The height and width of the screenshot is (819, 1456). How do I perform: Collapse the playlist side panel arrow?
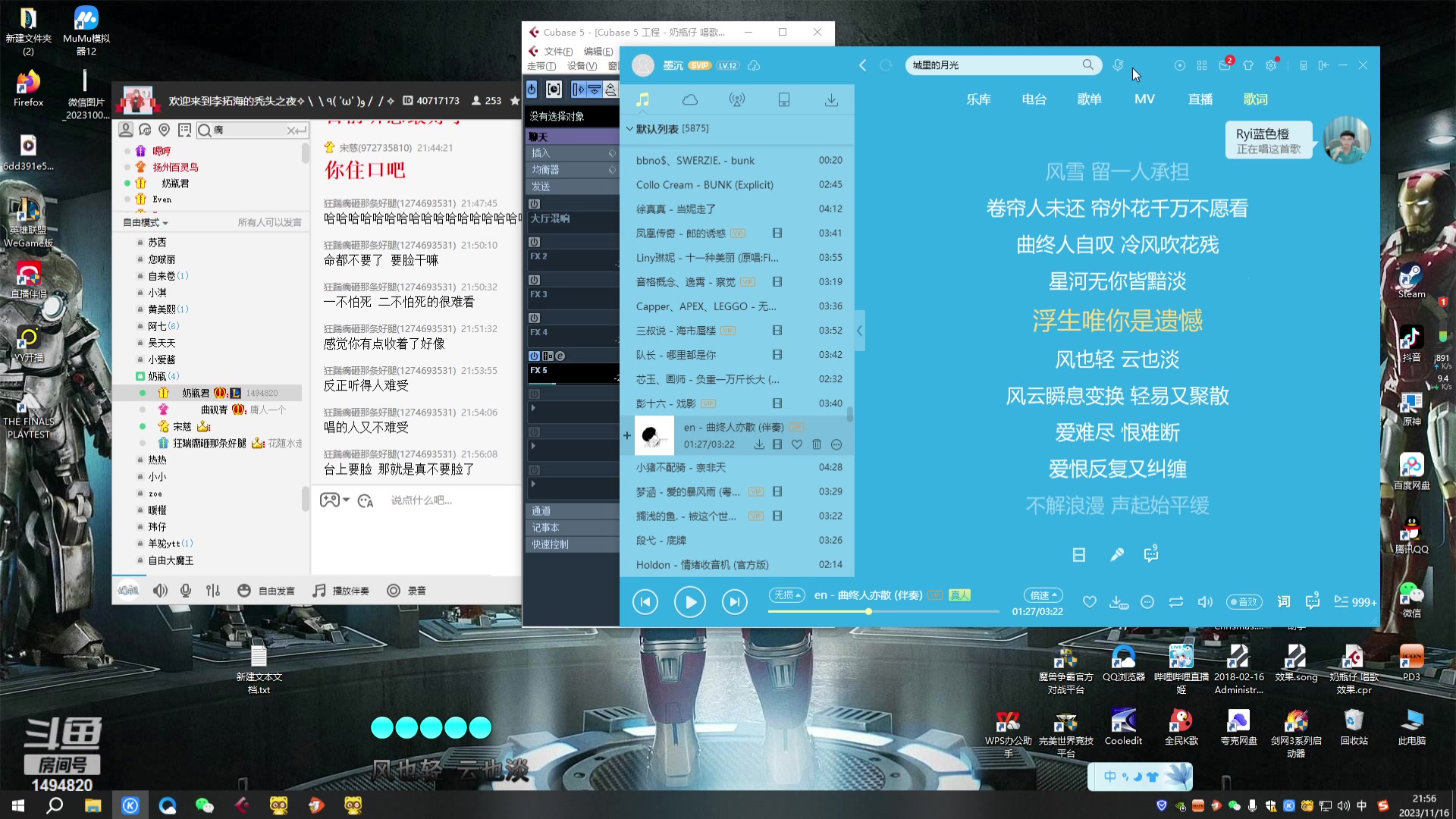click(859, 331)
